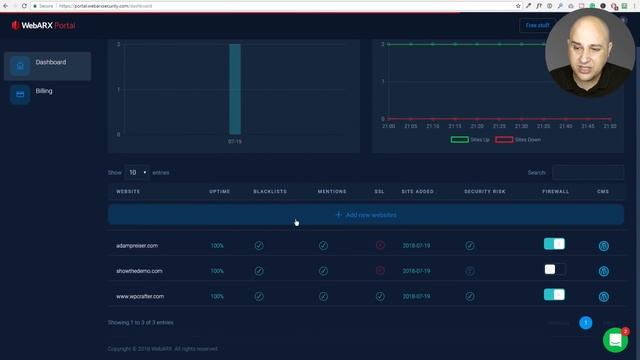Sort table by Mentions column
640x360 pixels.
[x=332, y=191]
